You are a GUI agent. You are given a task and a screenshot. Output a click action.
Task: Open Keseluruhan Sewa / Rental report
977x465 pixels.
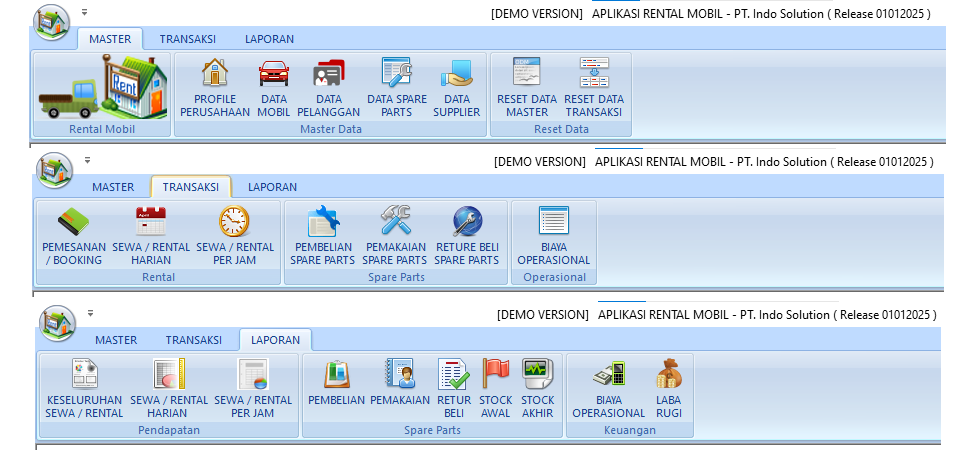(84, 389)
